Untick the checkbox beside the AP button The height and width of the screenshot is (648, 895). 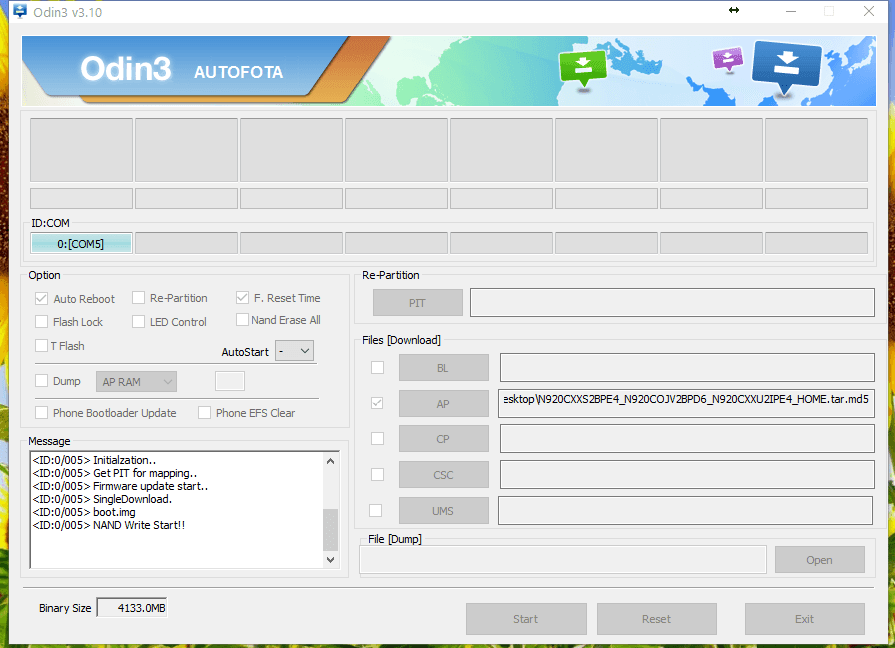click(377, 403)
